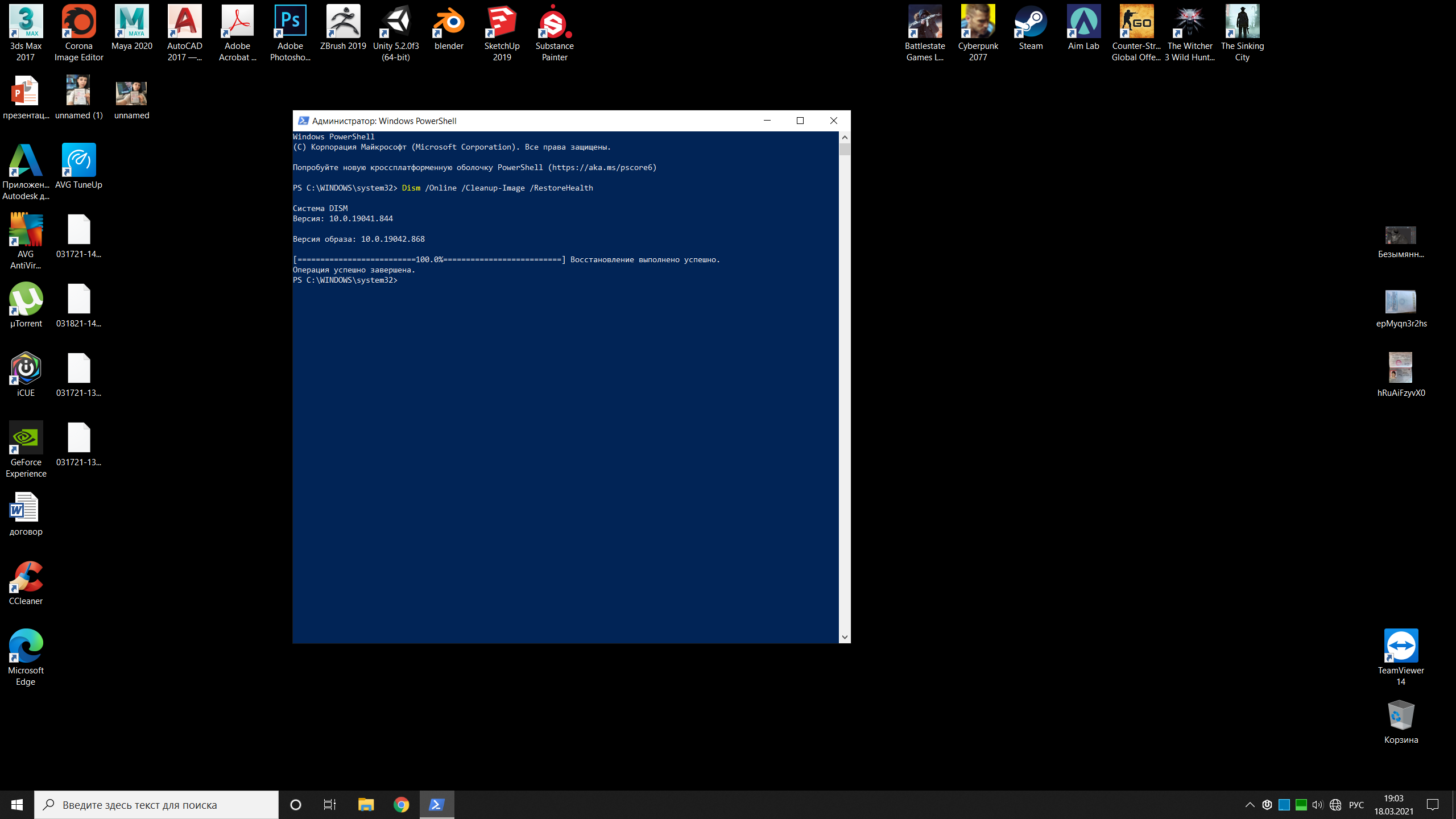Open CCleaner application
The width and height of the screenshot is (1456, 819).
point(26,580)
